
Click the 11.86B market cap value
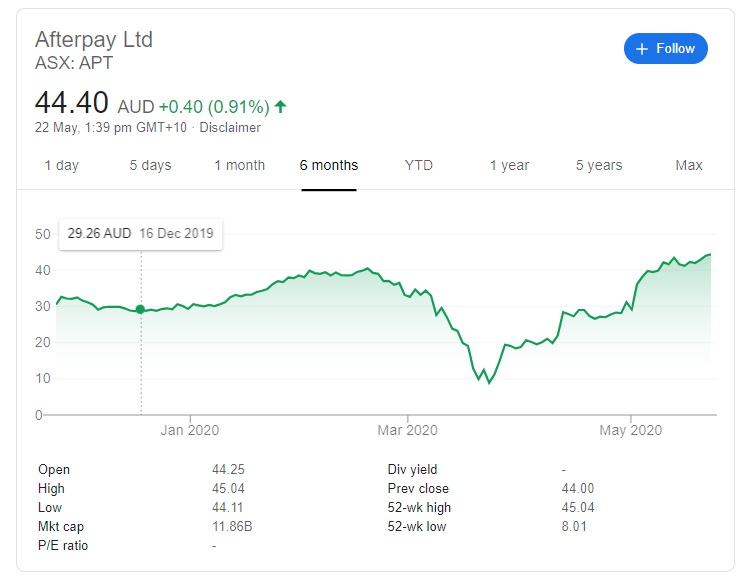point(232,527)
